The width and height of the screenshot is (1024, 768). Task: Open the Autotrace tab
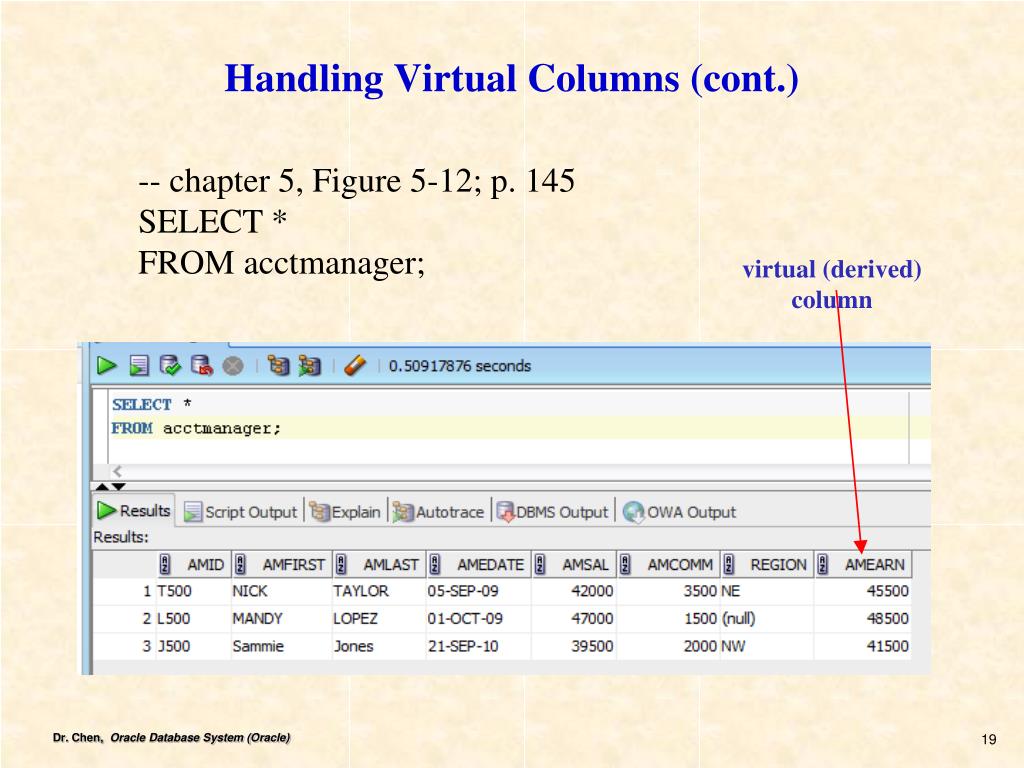tap(438, 512)
